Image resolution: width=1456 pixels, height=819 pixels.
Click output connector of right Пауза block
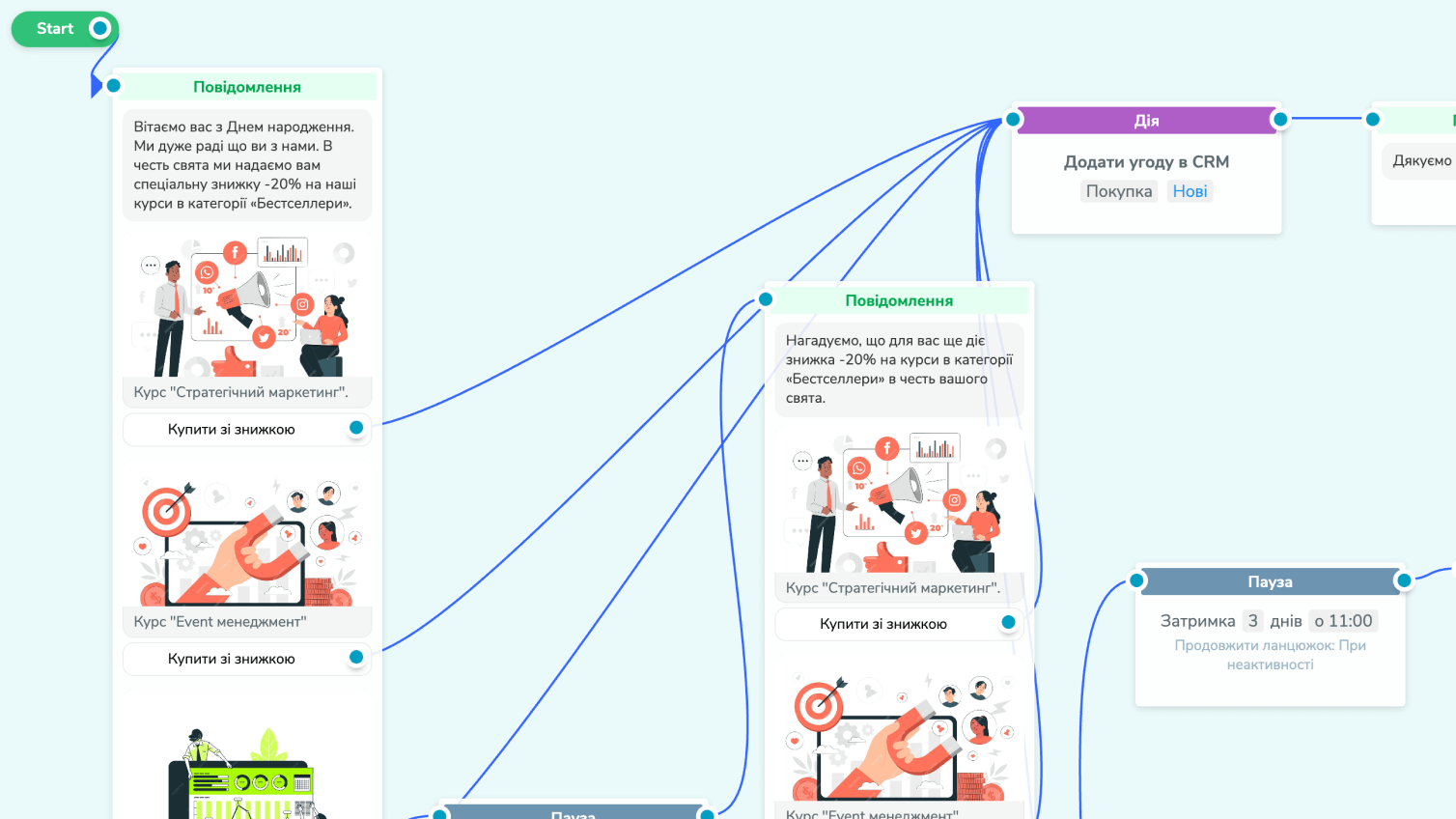(x=1404, y=580)
